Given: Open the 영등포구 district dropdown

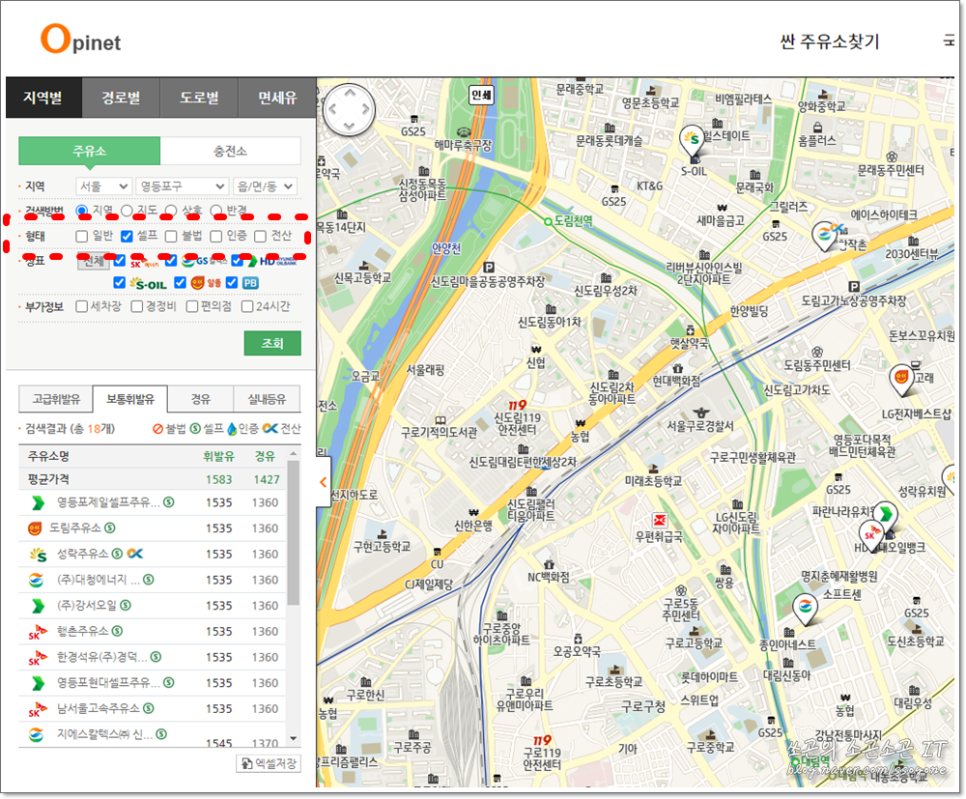Looking at the screenshot, I should [x=182, y=186].
